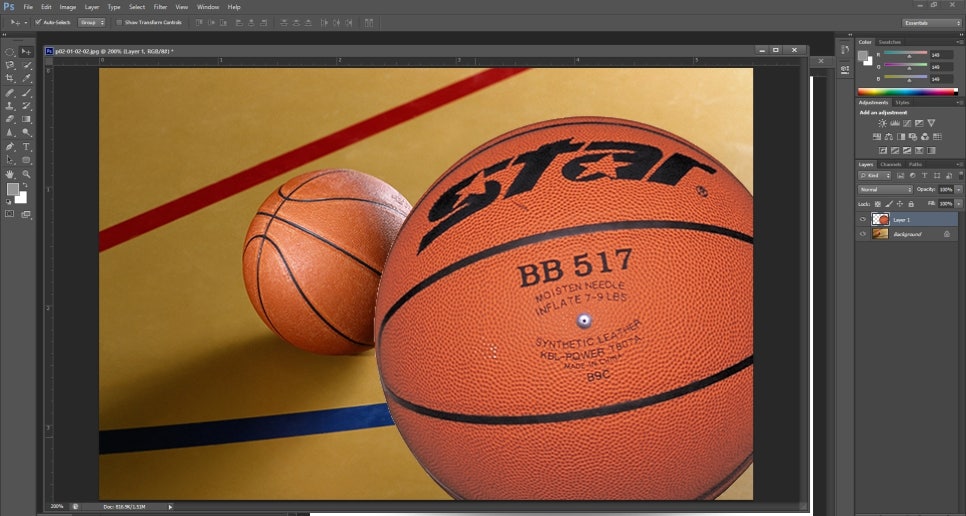Viewport: 966px width, 516px height.
Task: Select the Eraser tool
Action: click(10, 119)
